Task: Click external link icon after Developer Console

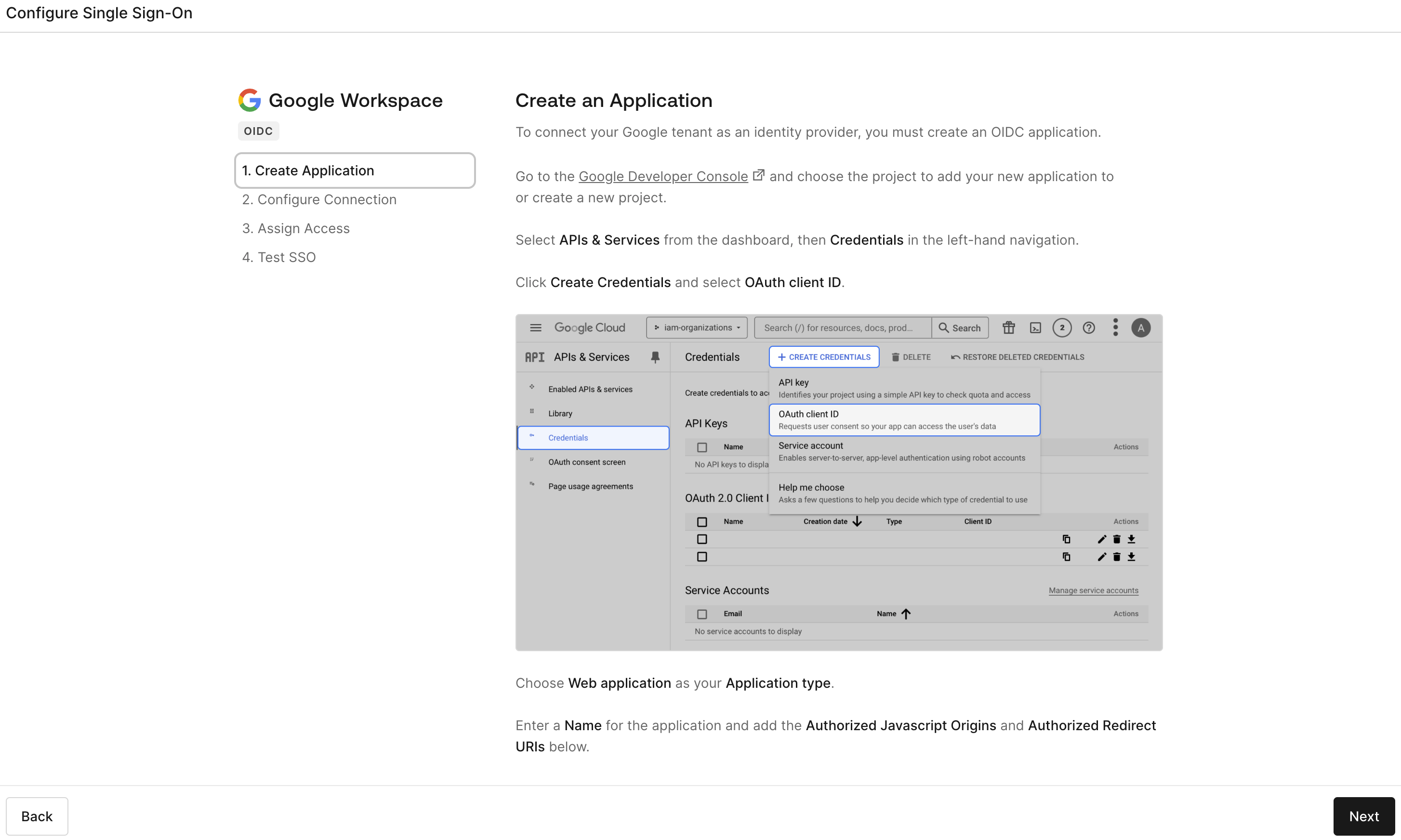Action: tap(758, 175)
